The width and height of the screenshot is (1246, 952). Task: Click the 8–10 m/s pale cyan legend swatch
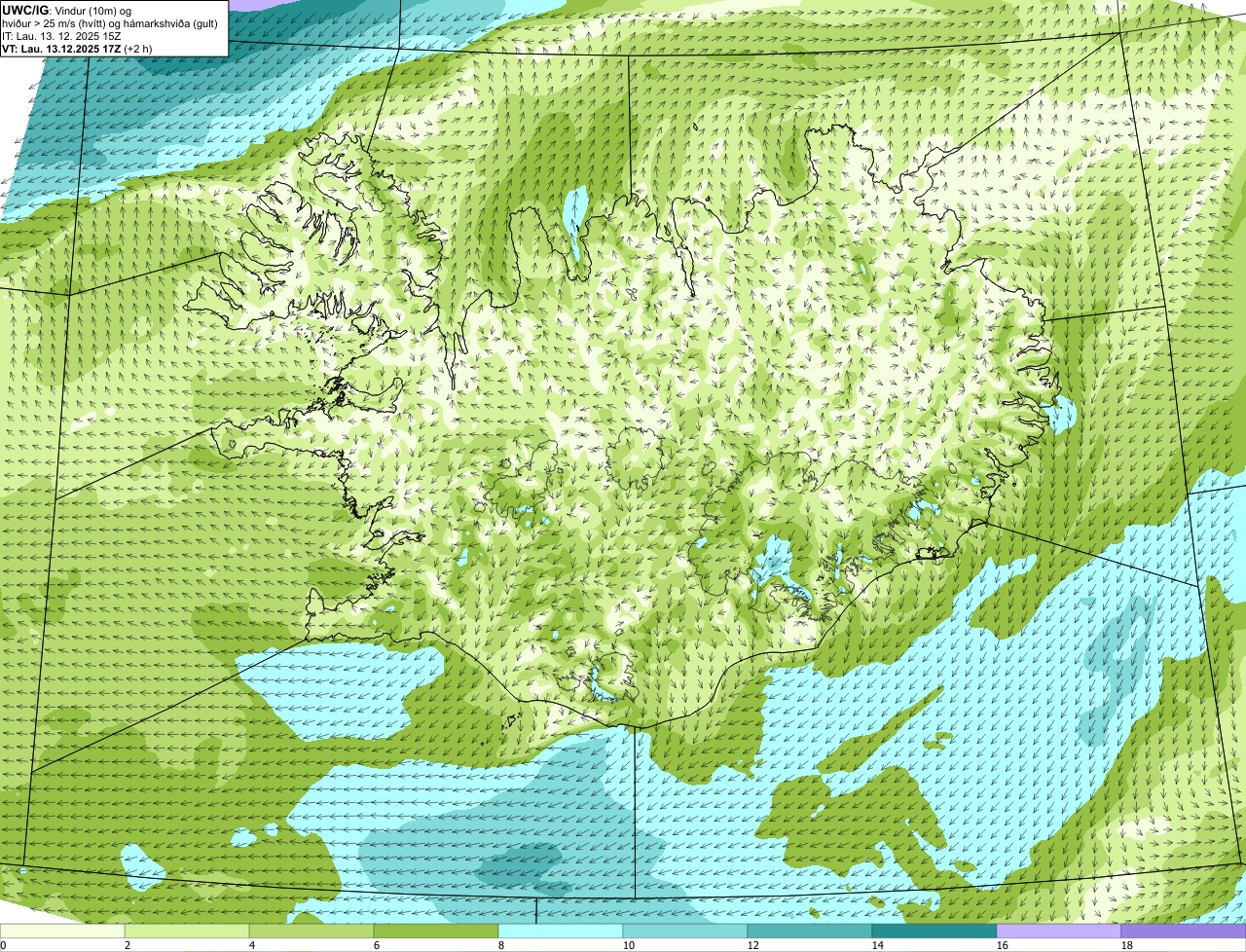point(562,931)
